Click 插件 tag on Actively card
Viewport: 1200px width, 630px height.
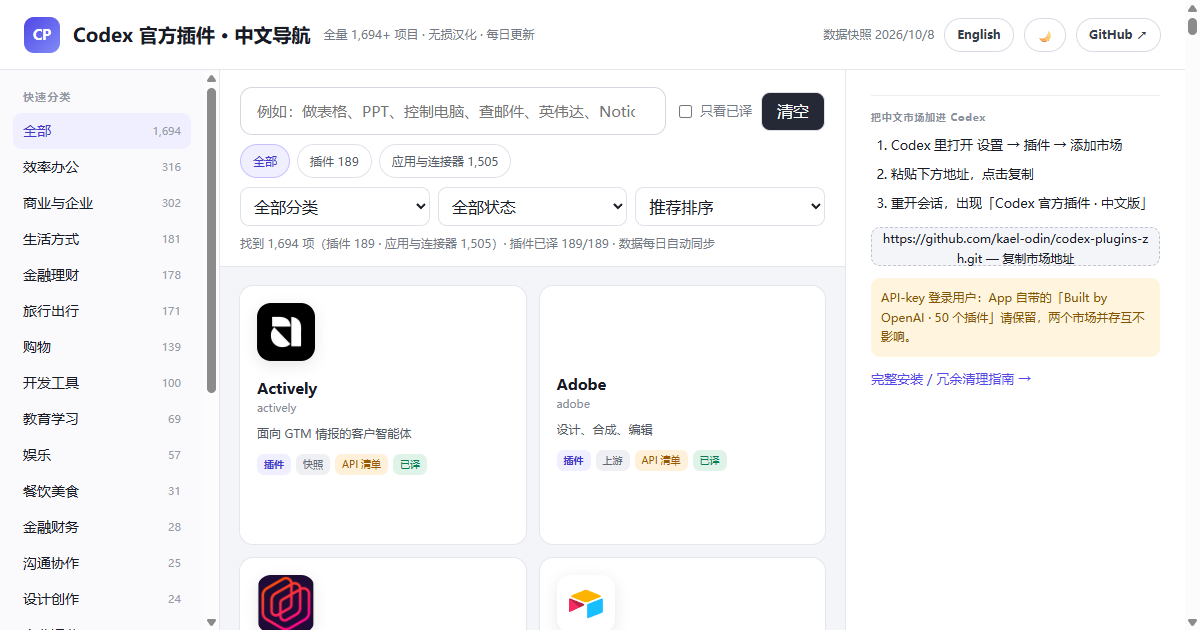274,464
